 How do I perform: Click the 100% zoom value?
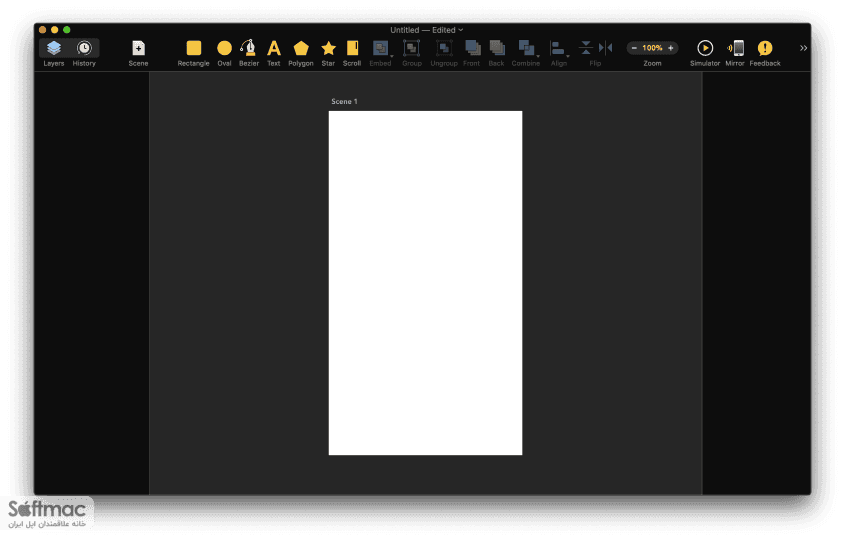pos(652,48)
